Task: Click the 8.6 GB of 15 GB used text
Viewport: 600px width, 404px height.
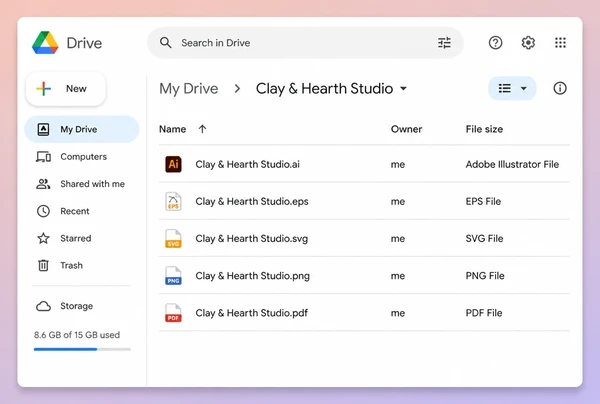Action: (77, 335)
